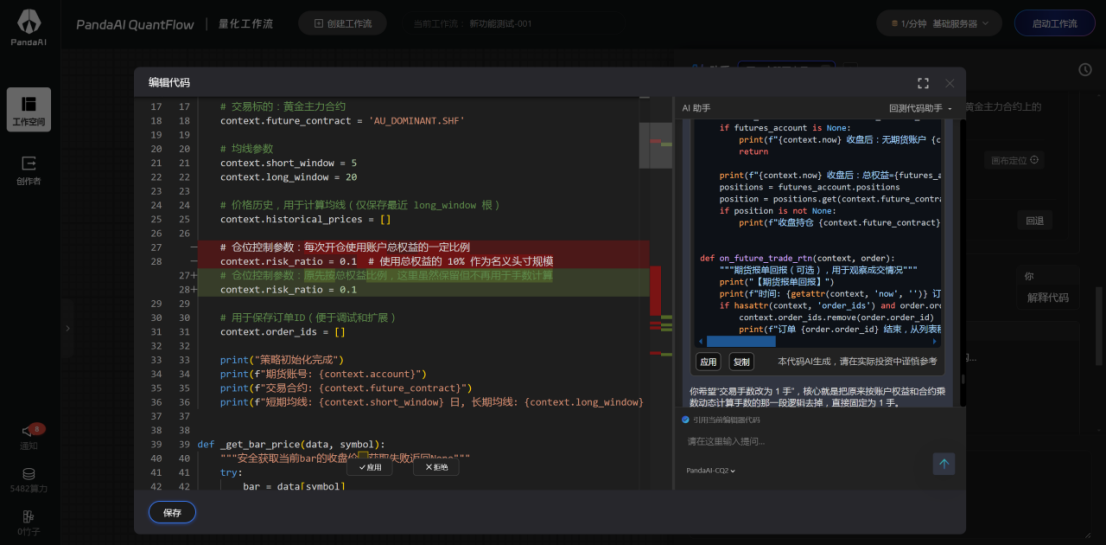Click the PandaAI QuantFlow title
This screenshot has height=545, width=1107.
tap(136, 23)
